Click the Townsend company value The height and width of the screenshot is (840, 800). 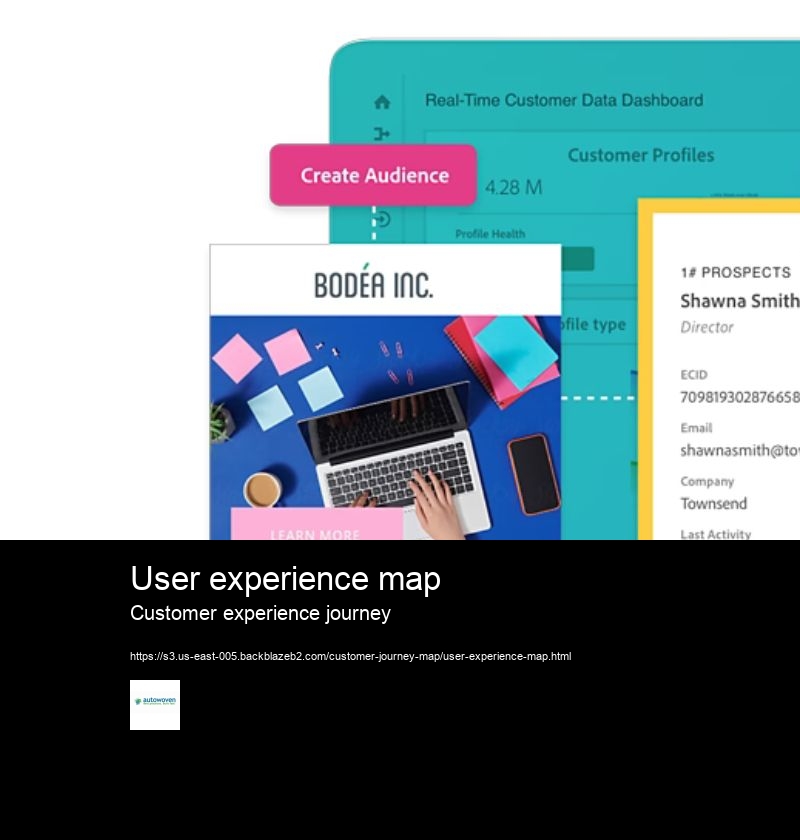(714, 504)
